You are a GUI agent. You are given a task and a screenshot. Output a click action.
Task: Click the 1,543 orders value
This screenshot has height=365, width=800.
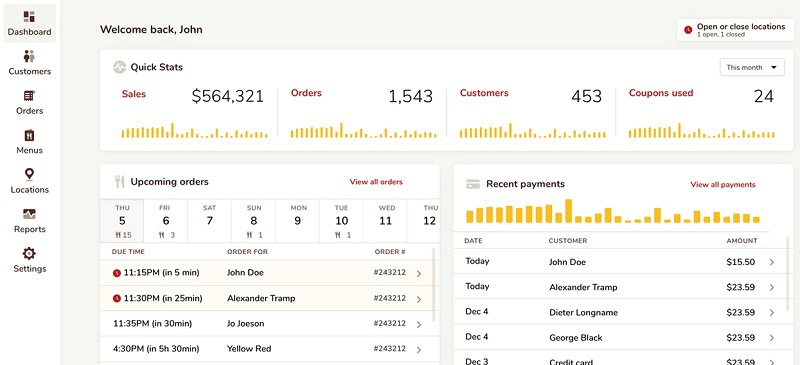coord(411,96)
